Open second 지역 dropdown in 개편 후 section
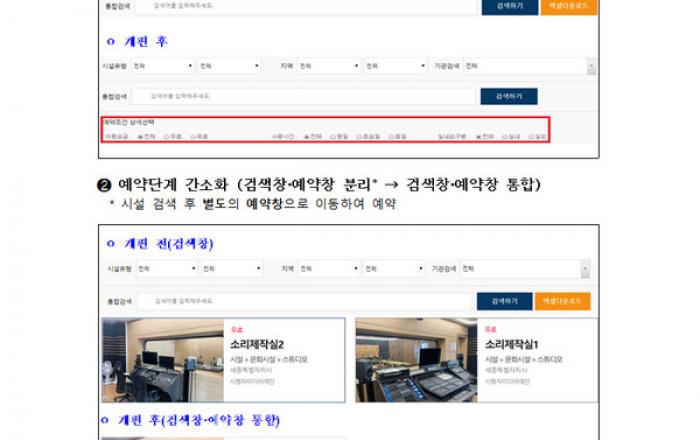Viewport: 700px width, 440px height. tap(396, 66)
